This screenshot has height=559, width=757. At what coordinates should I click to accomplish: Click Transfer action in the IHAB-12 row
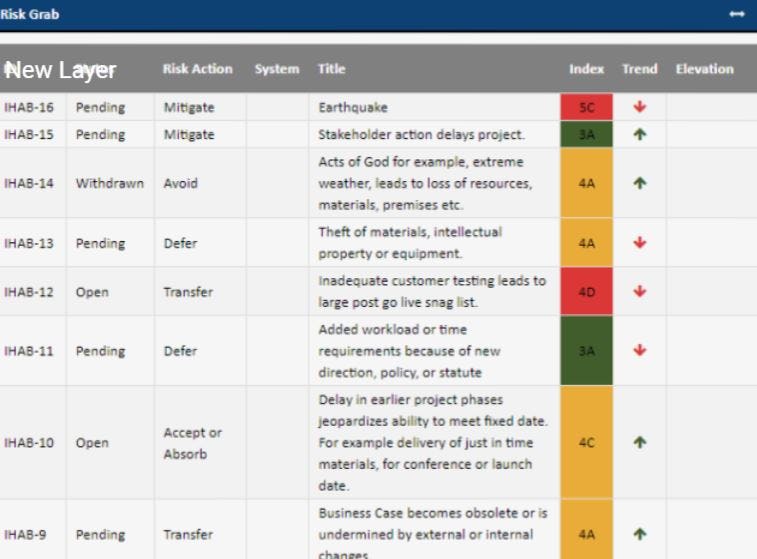[x=188, y=292]
